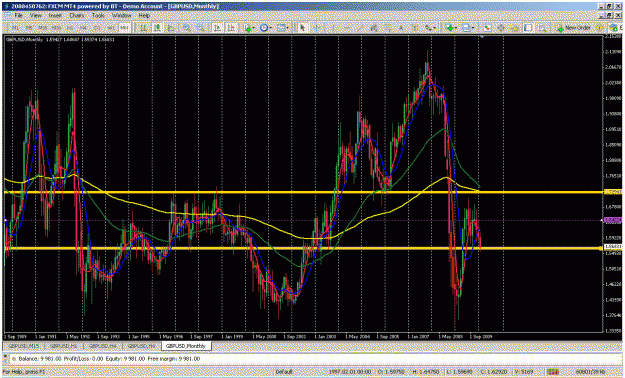Zoom in on the chart
This screenshot has height=378, width=625.
187,28
